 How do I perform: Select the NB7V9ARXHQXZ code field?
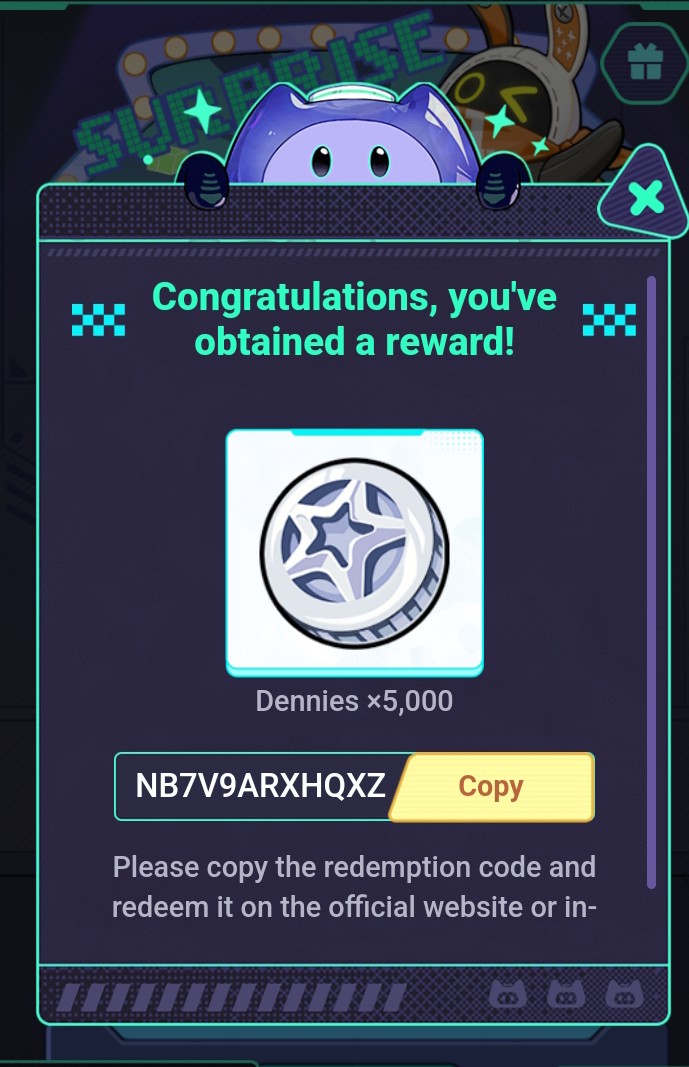tap(261, 786)
